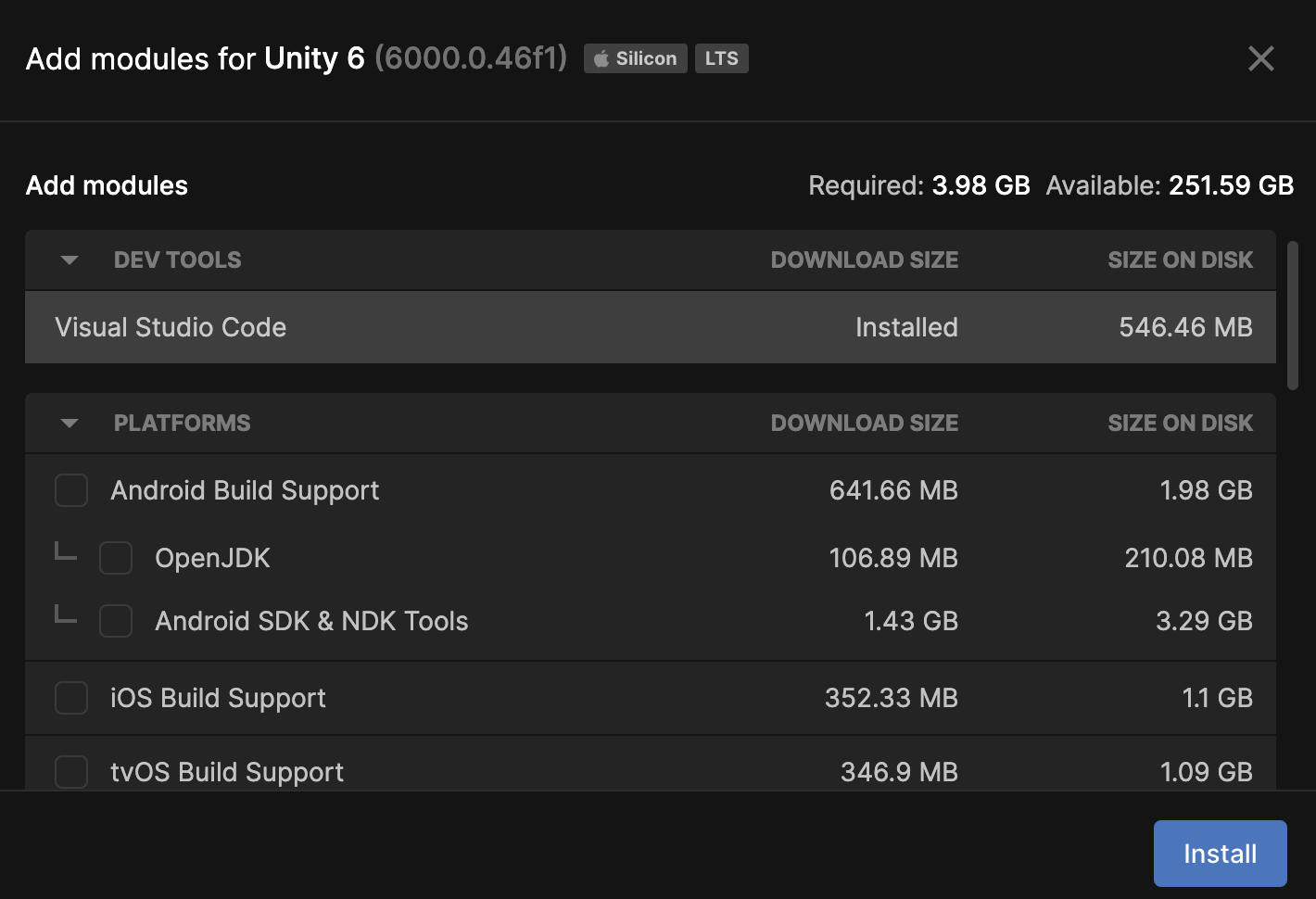Click the Install button
The image size is (1316, 899).
[x=1221, y=854]
